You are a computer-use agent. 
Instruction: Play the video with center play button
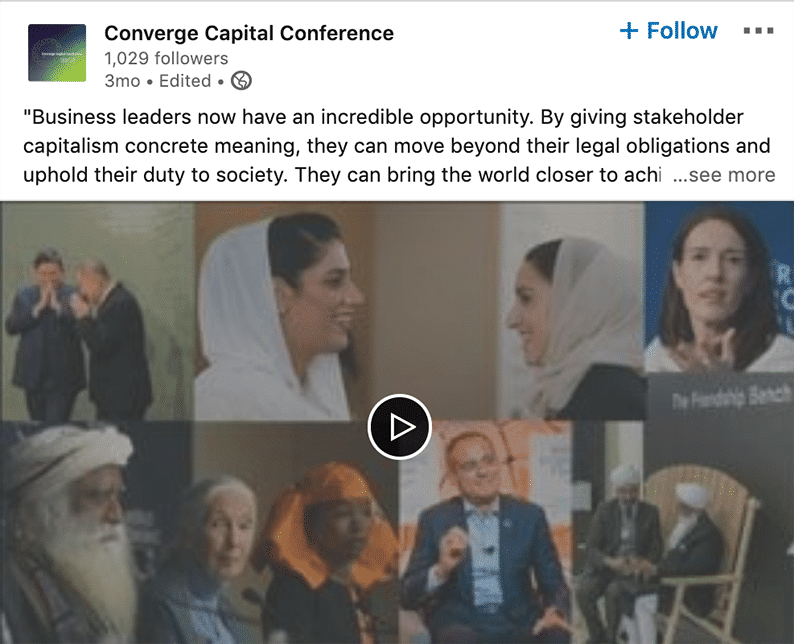400,427
